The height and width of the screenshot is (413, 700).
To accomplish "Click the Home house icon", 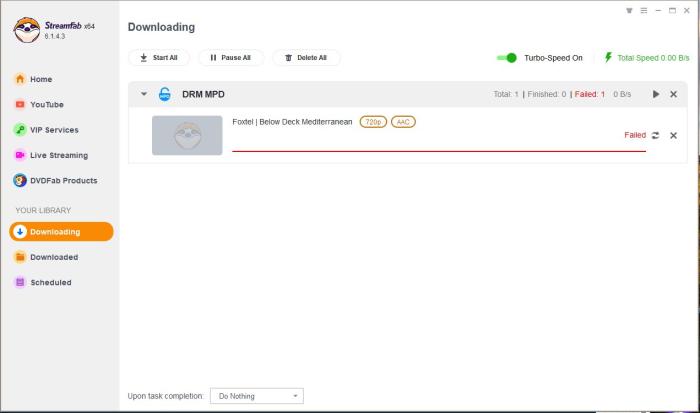I will point(20,79).
